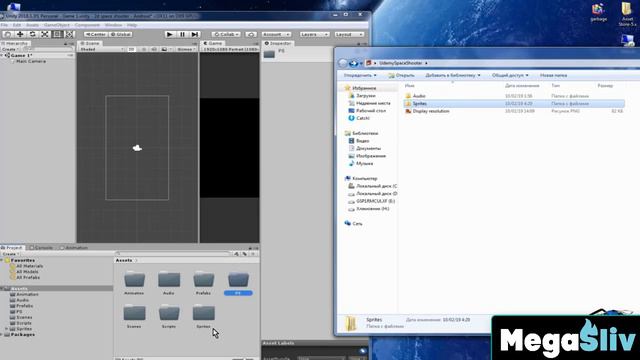Open the Account dropdown
The height and width of the screenshot is (360, 640).
click(x=276, y=34)
